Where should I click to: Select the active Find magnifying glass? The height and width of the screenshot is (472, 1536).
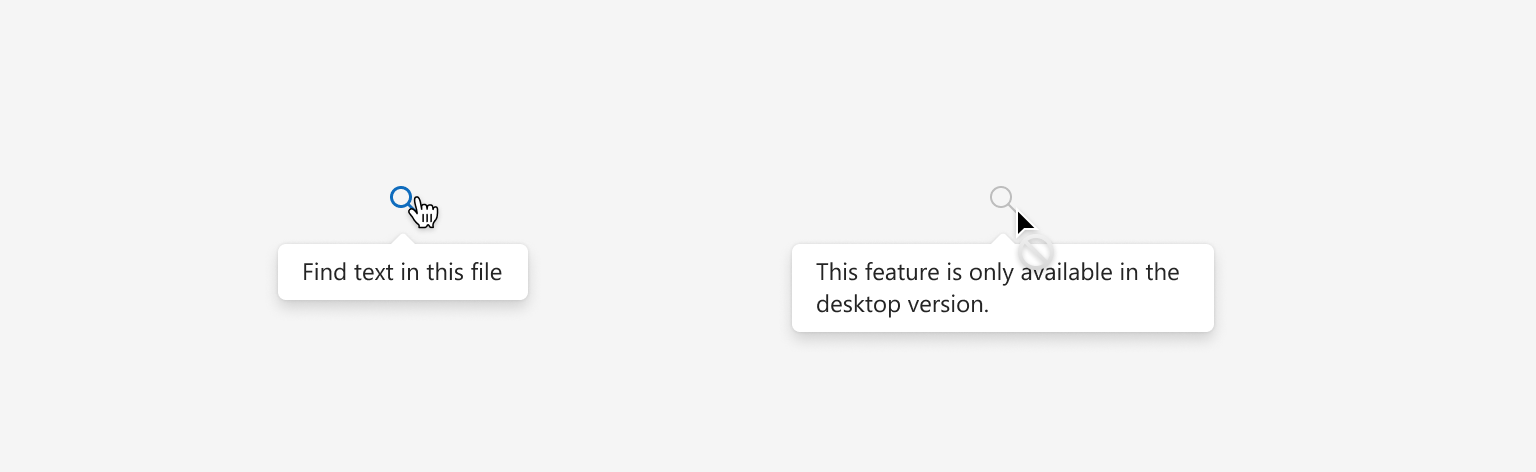pyautogui.click(x=403, y=199)
